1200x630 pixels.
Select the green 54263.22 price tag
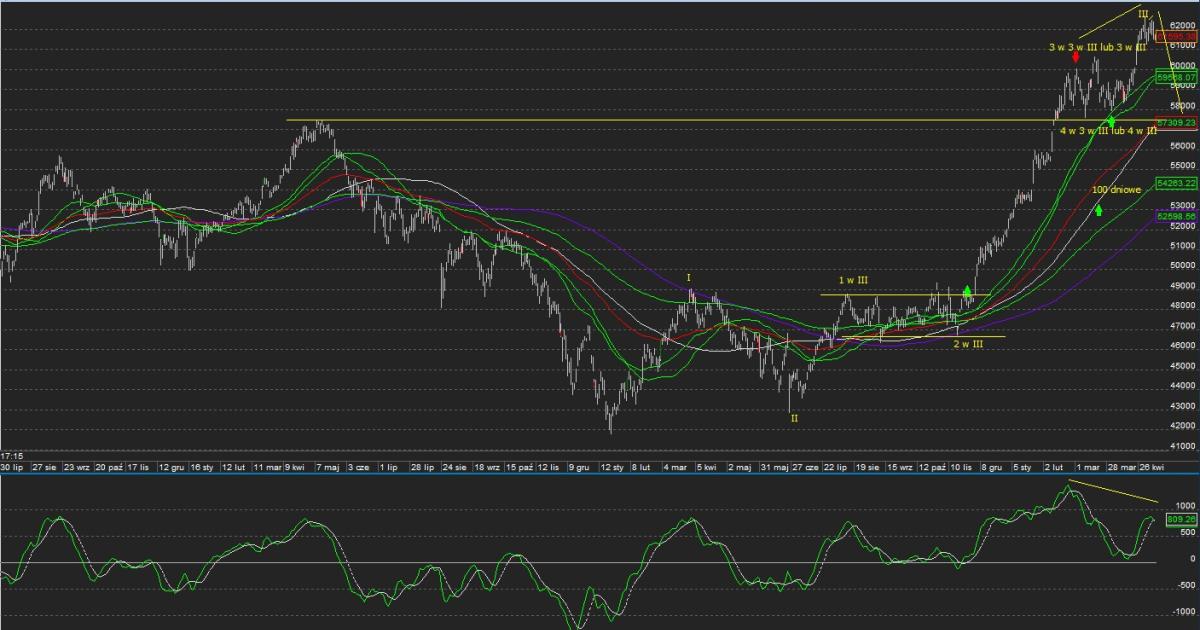point(1176,183)
